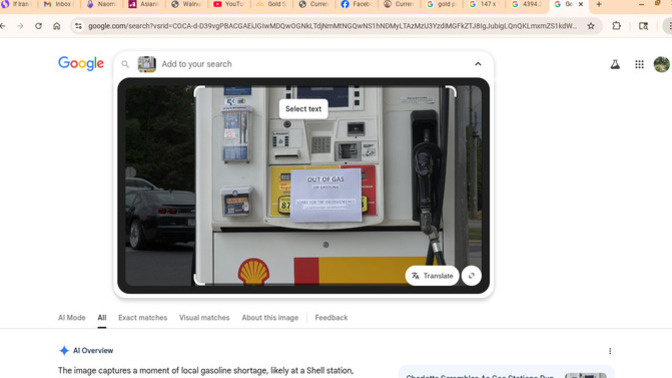Click the URL in the address bar

[333, 26]
